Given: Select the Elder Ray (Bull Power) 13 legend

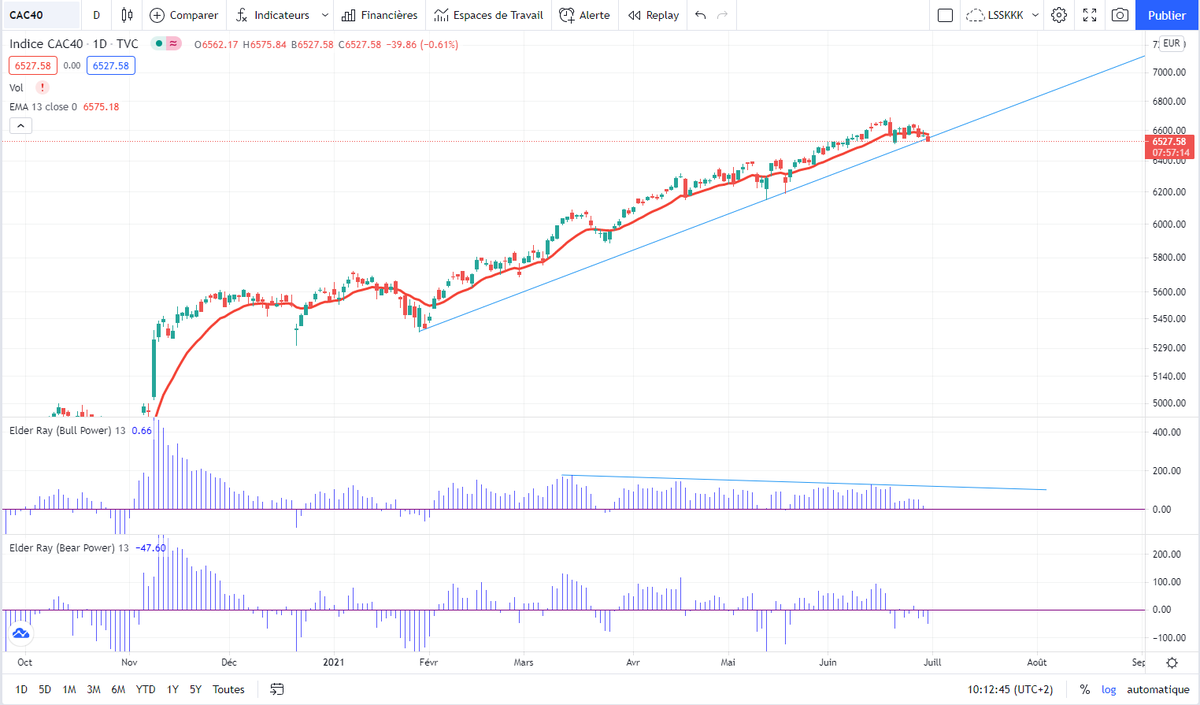Looking at the screenshot, I should 67,430.
